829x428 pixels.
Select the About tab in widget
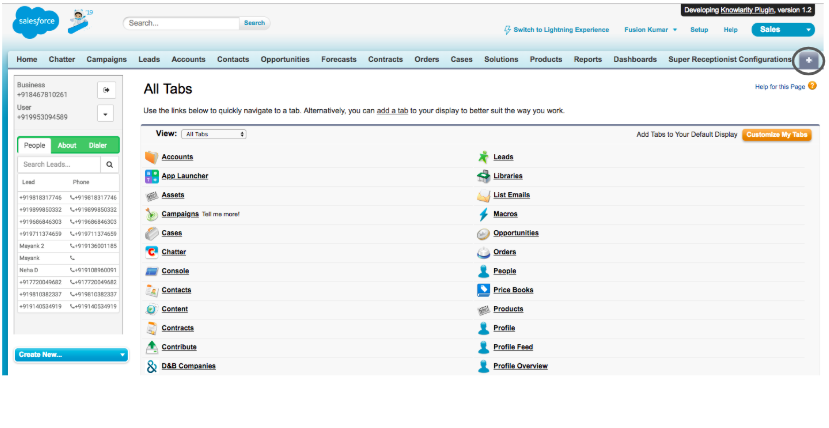tap(67, 145)
